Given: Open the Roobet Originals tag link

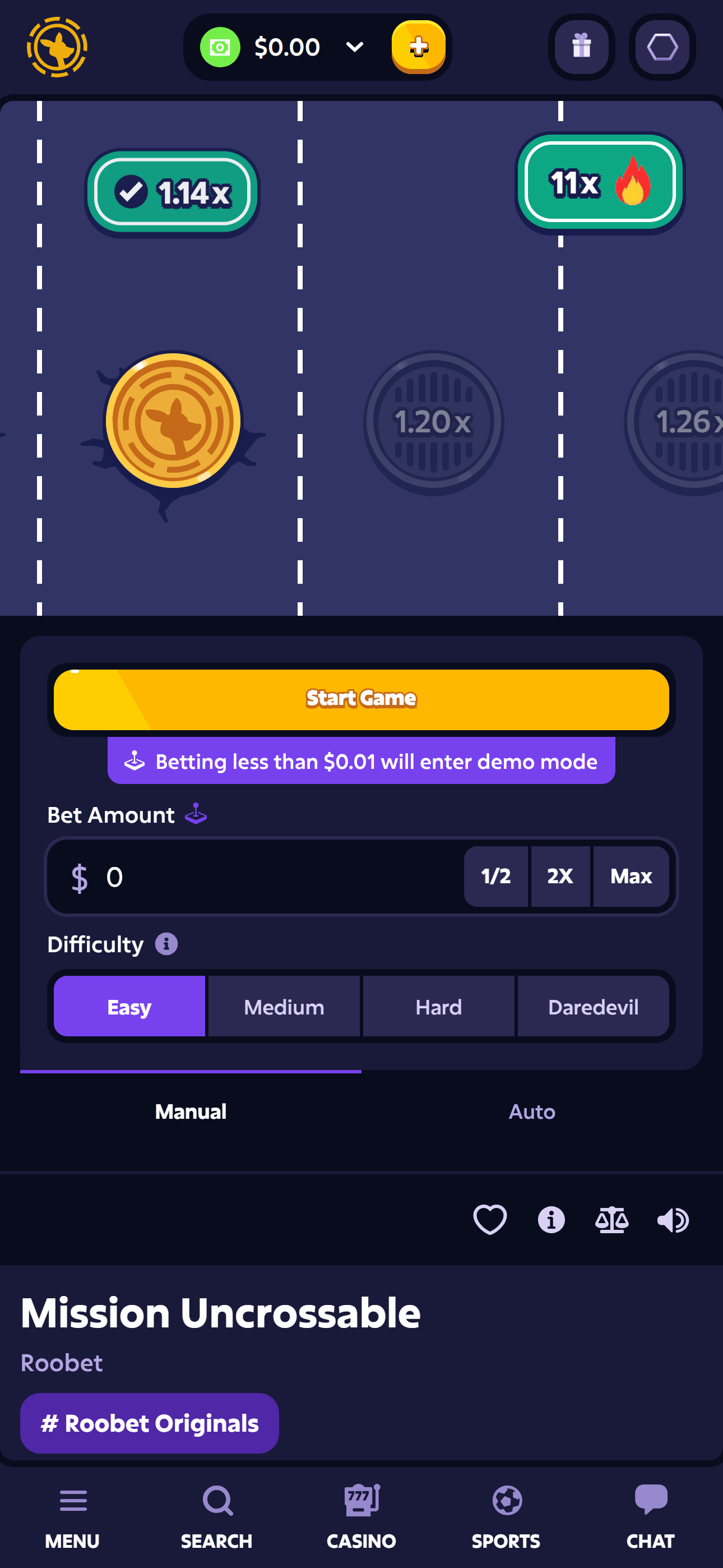Looking at the screenshot, I should (150, 1423).
